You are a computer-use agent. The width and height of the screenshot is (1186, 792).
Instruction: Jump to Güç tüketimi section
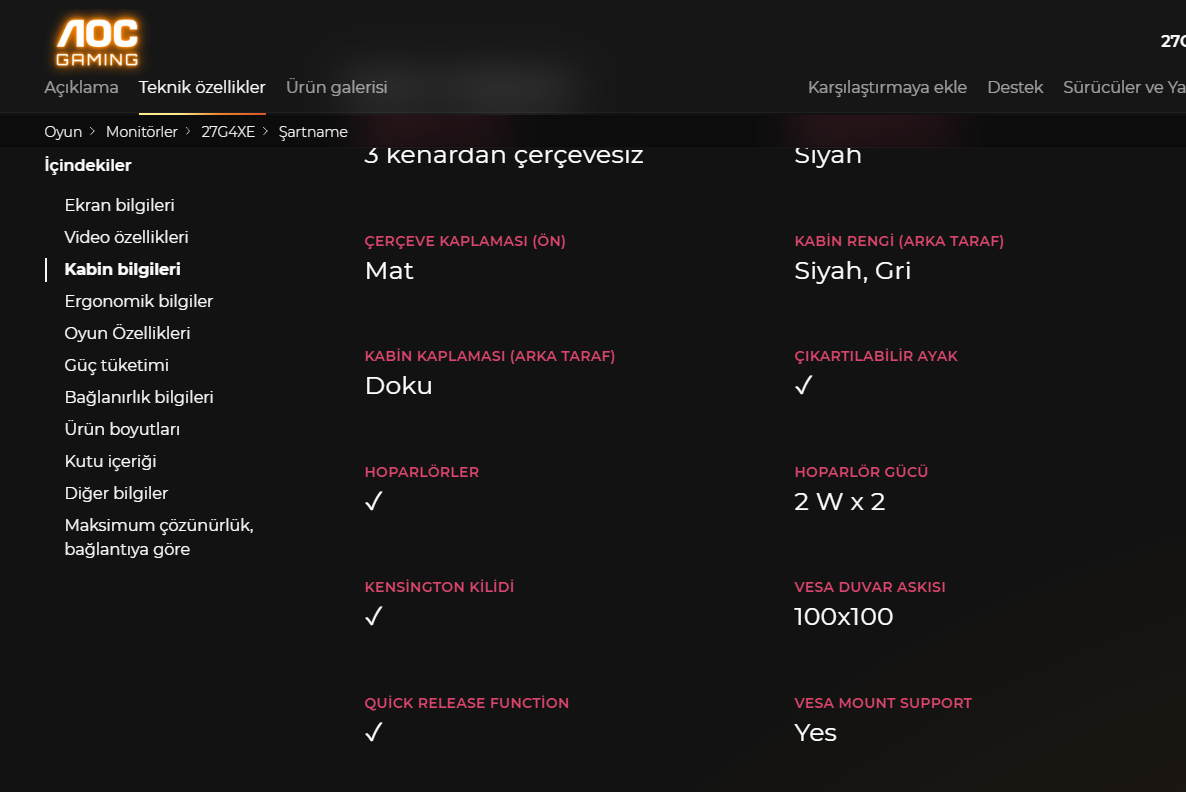[116, 365]
